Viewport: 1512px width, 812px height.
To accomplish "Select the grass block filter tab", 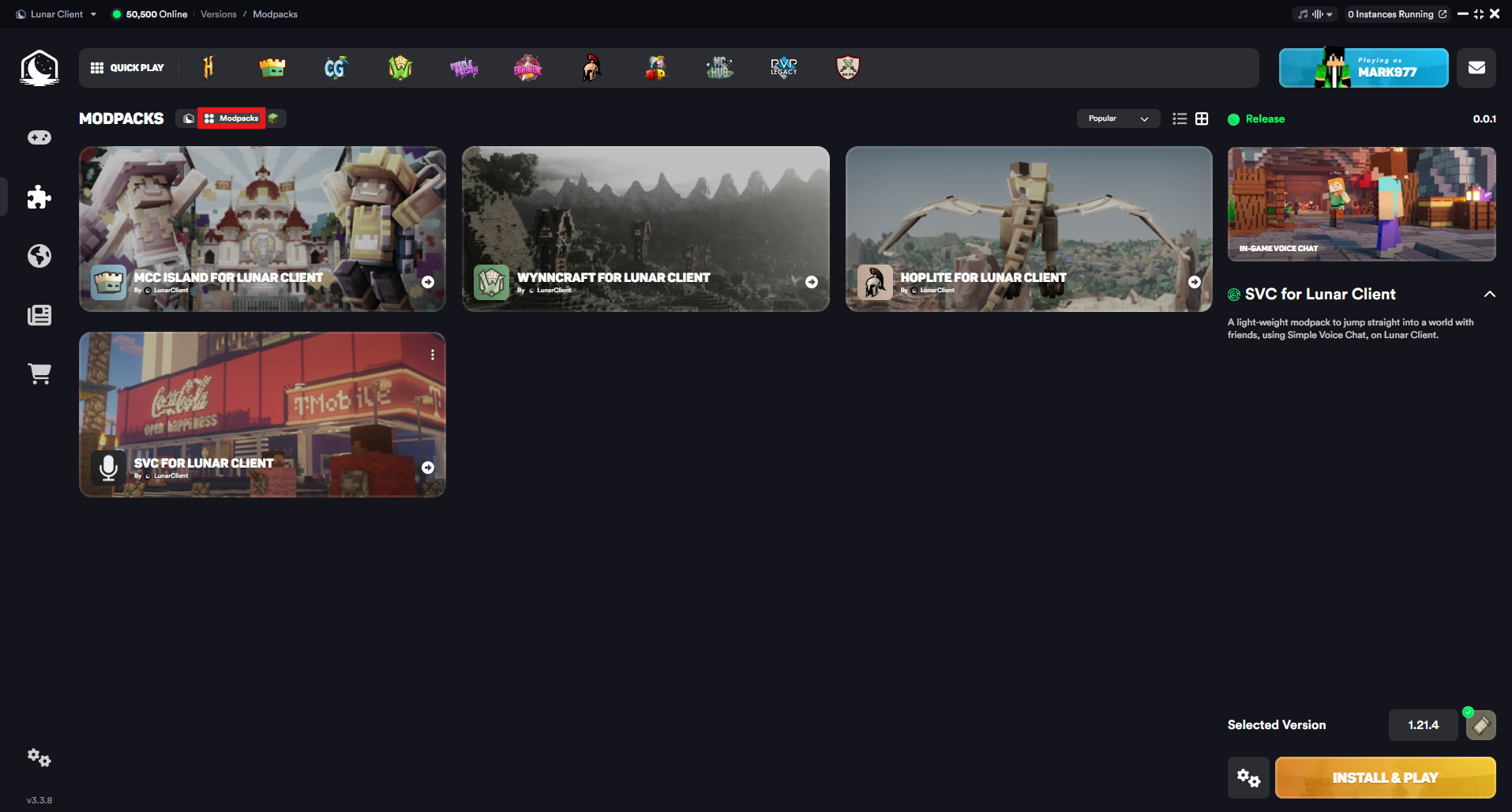I will coord(273,118).
